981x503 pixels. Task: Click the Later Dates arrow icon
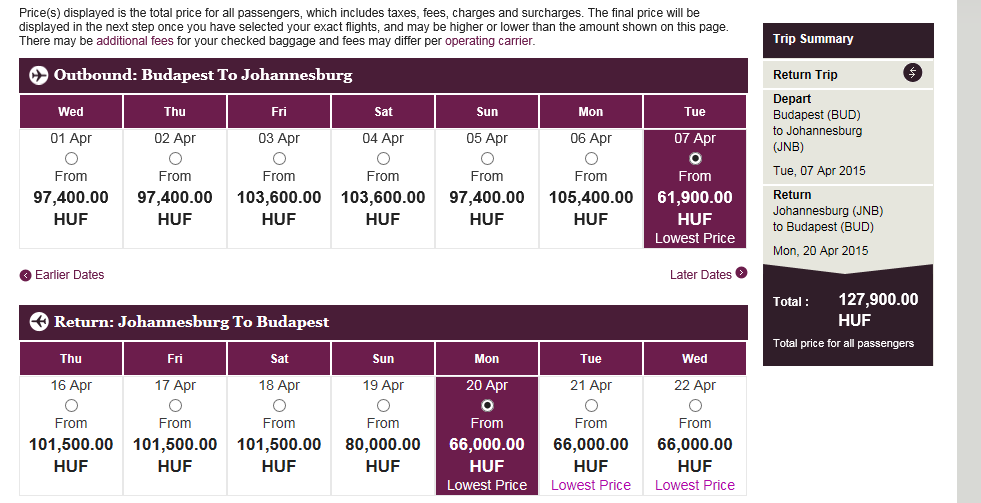pos(741,272)
